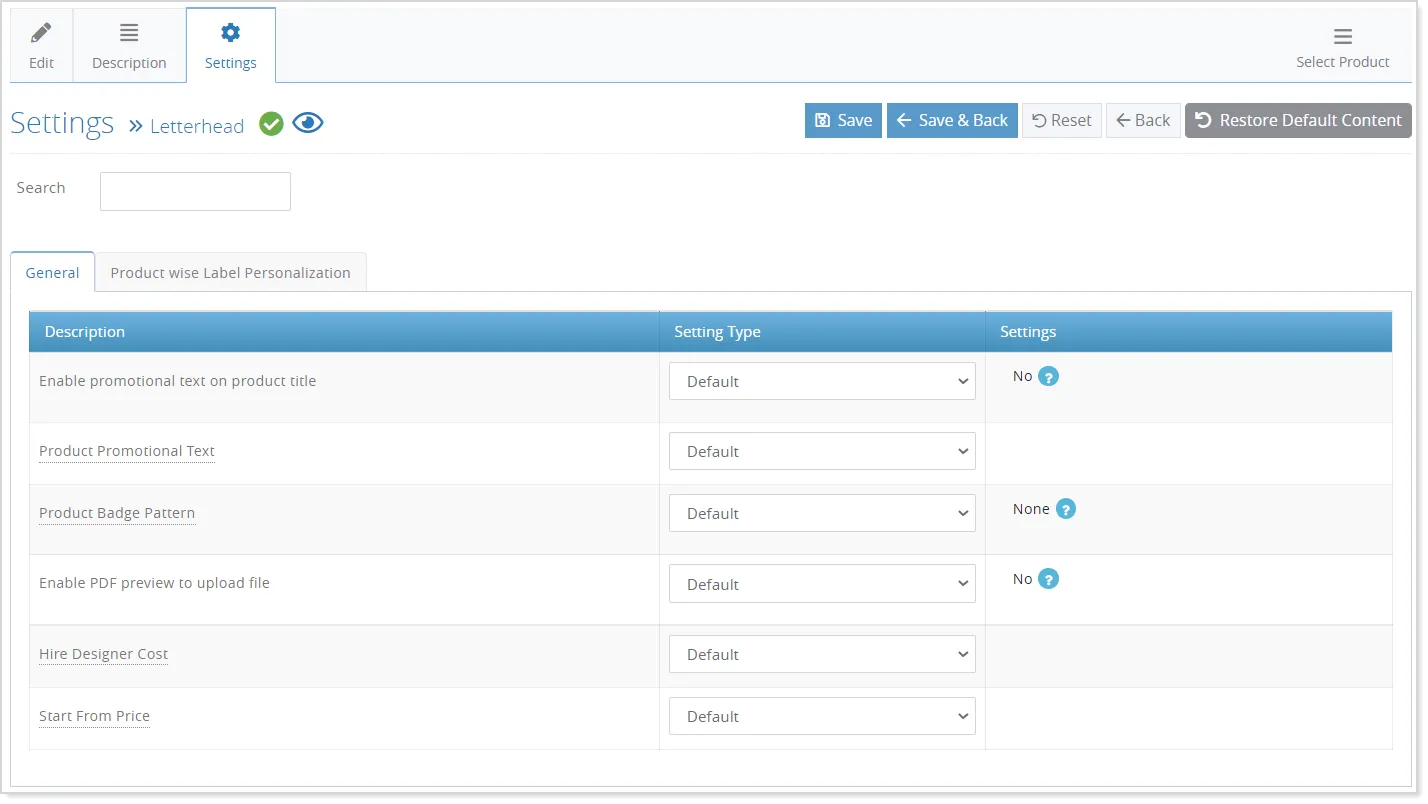Viewport: 1428px width, 804px height.
Task: Open the Select Product menu
Action: coord(1342,47)
